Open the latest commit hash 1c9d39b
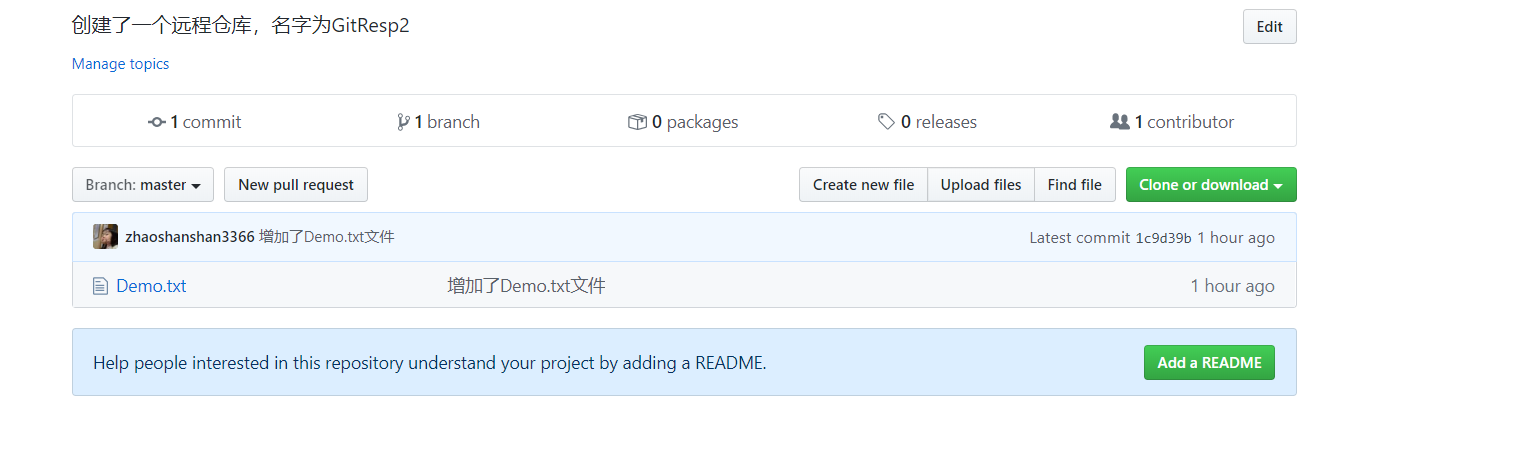The image size is (1518, 475). [1163, 238]
